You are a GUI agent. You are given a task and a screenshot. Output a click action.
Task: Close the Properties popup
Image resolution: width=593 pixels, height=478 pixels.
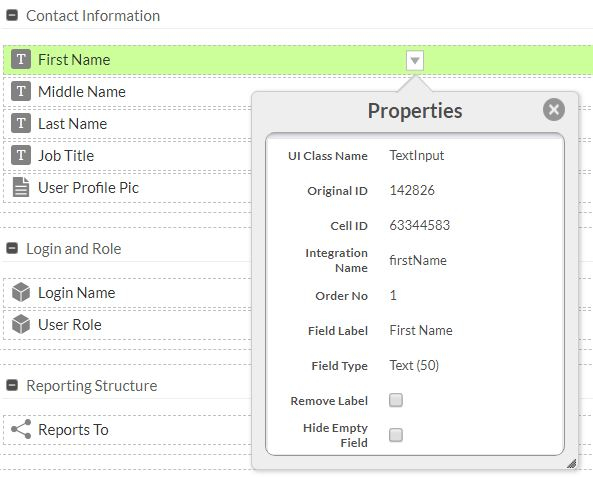click(x=554, y=110)
